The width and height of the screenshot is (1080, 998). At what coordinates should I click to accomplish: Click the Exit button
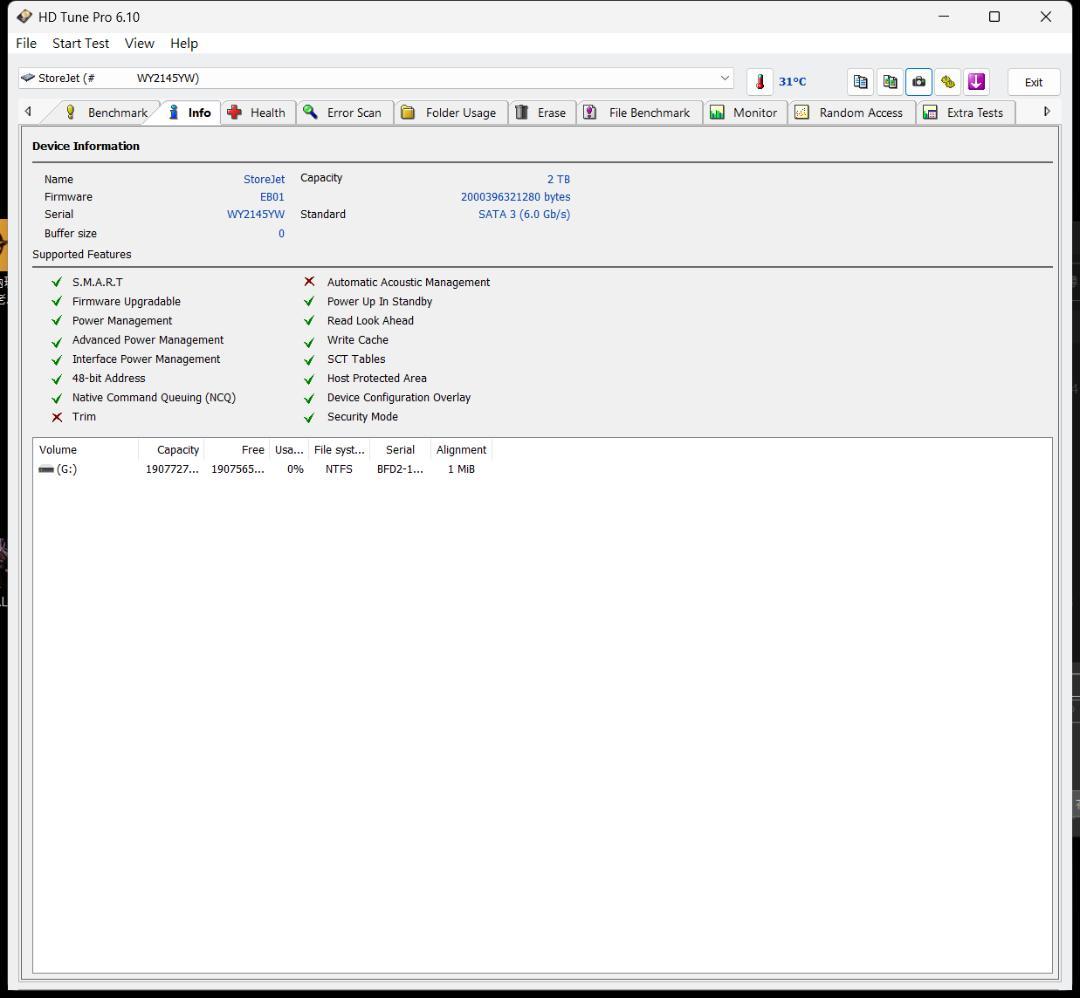pyautogui.click(x=1033, y=82)
